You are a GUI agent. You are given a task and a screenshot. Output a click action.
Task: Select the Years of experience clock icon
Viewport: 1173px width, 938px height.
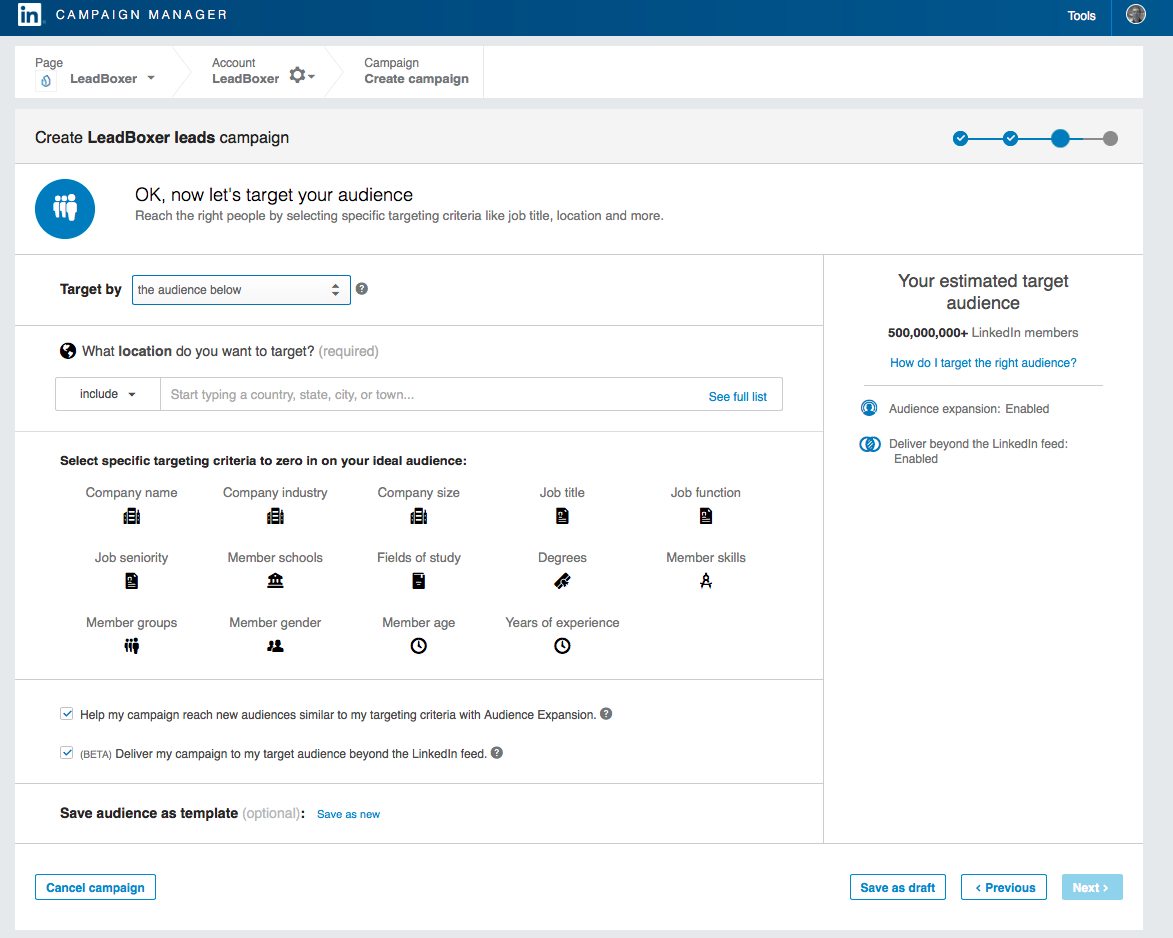563,646
